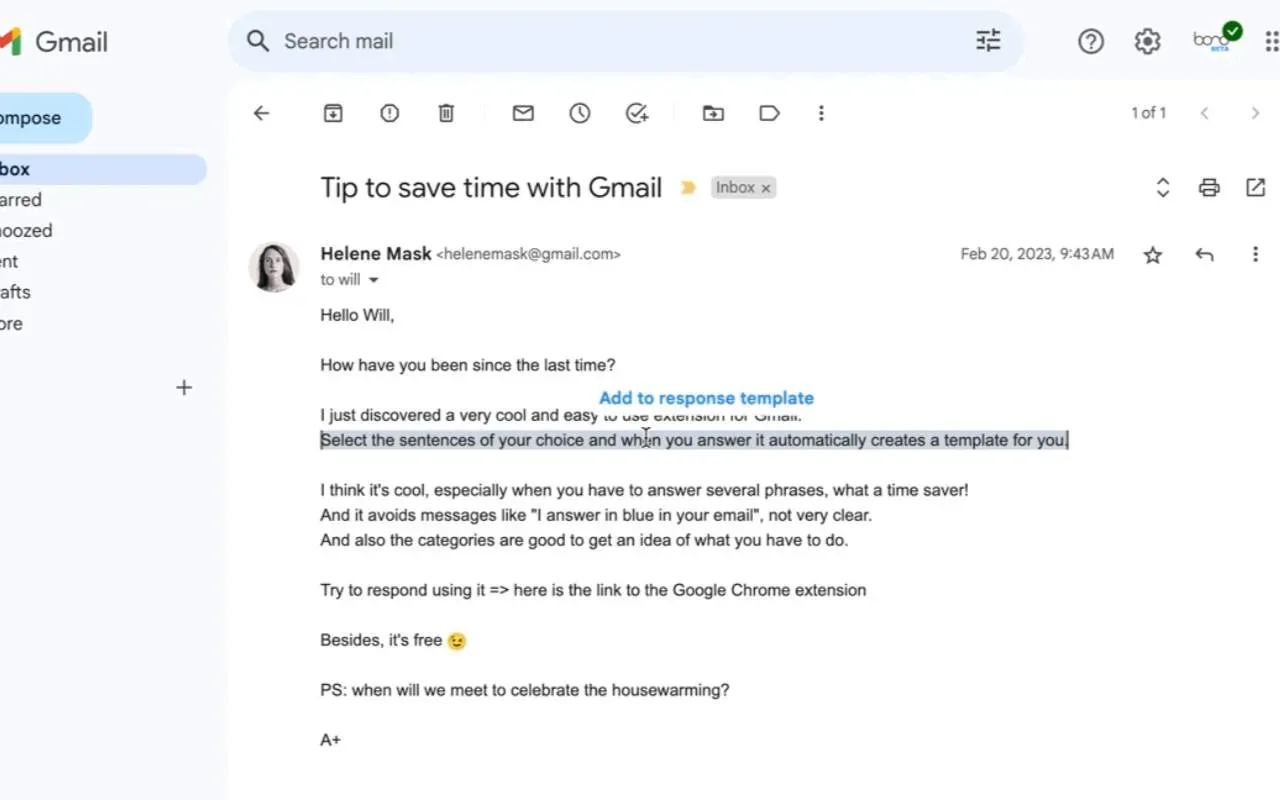Open the Move to folder icon
Screen dimensions: 1280x800
[713, 114]
